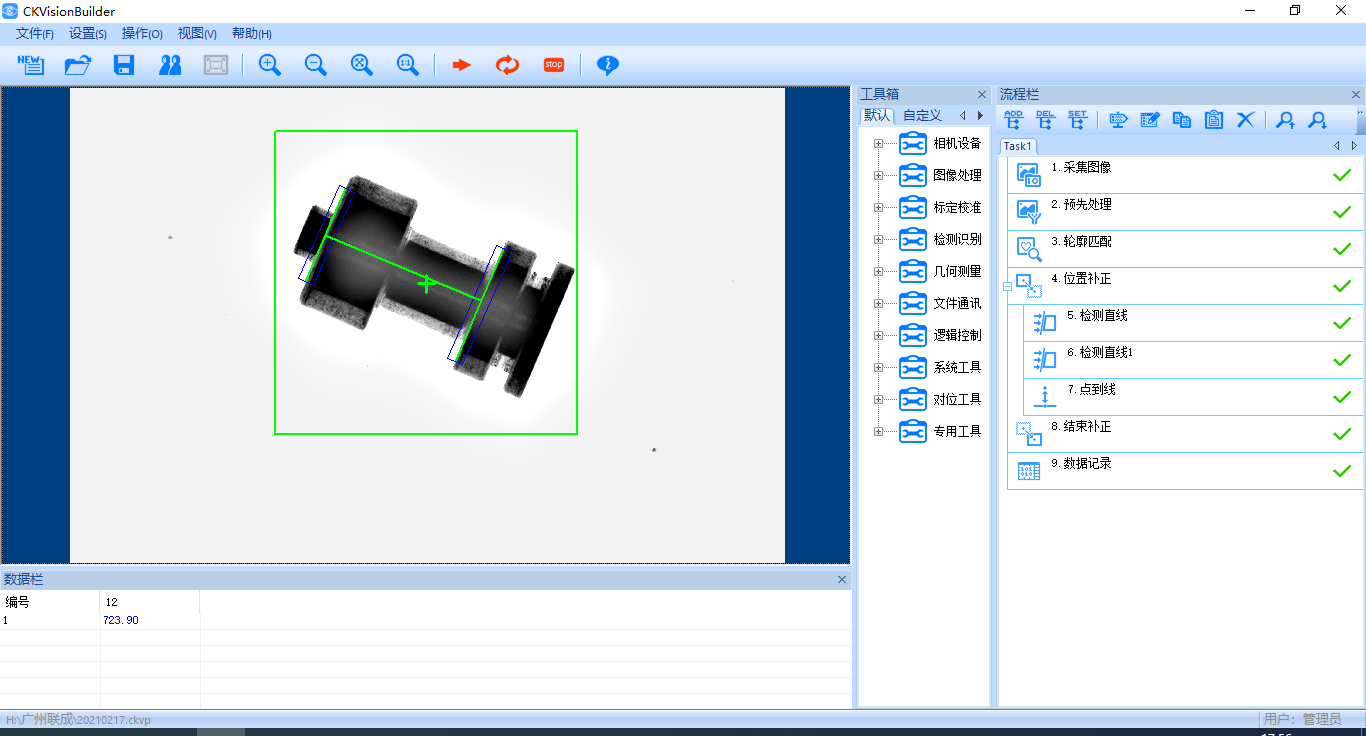1366x736 pixels.
Task: Expand the 标定校准 tree node
Action: click(x=878, y=207)
